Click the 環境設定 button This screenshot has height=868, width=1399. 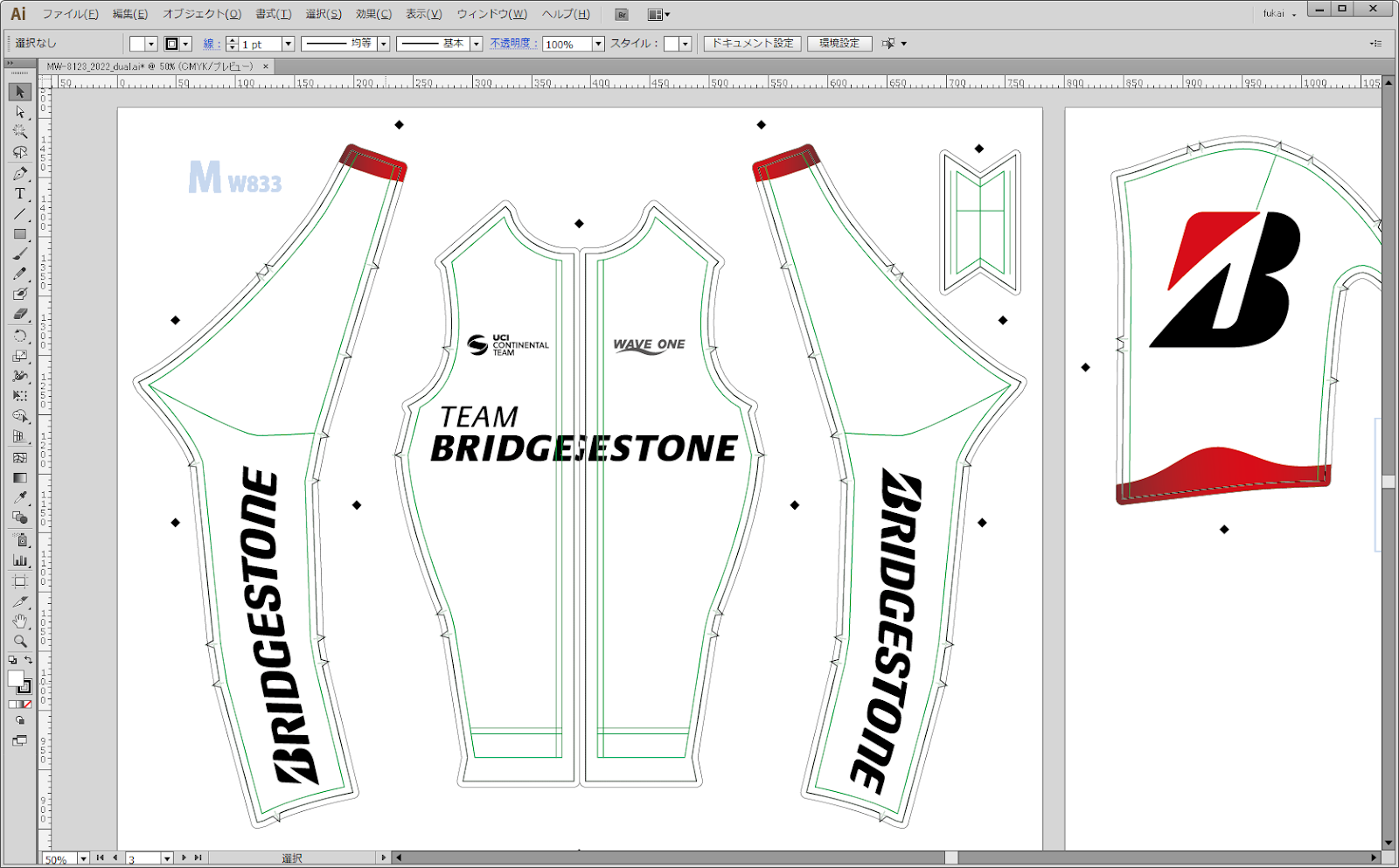pos(839,43)
